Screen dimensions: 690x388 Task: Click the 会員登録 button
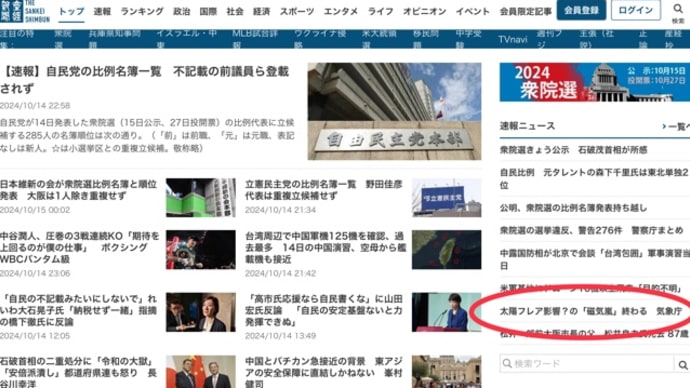tap(581, 10)
